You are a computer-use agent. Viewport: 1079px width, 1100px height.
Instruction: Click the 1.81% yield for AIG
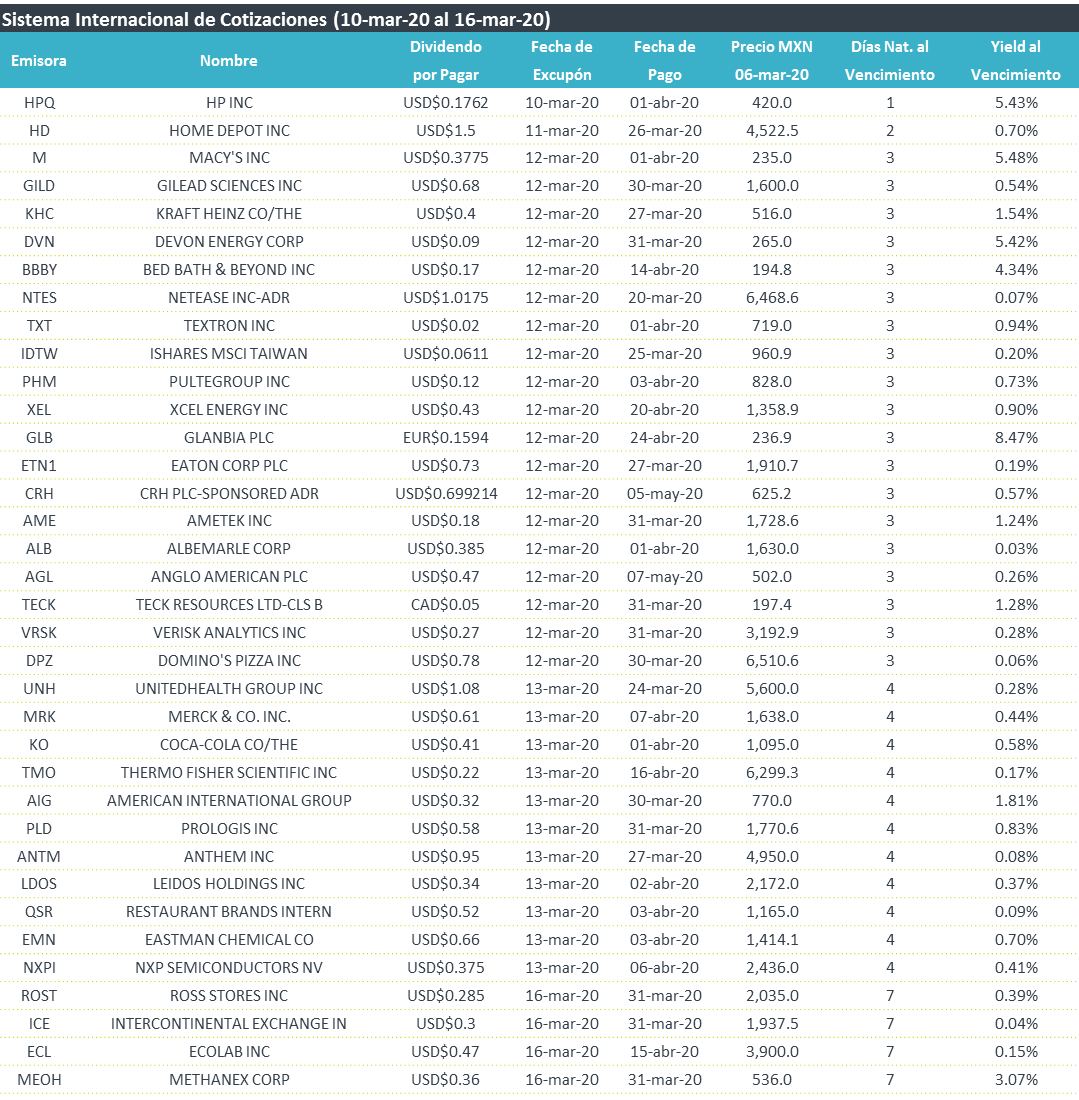1016,801
